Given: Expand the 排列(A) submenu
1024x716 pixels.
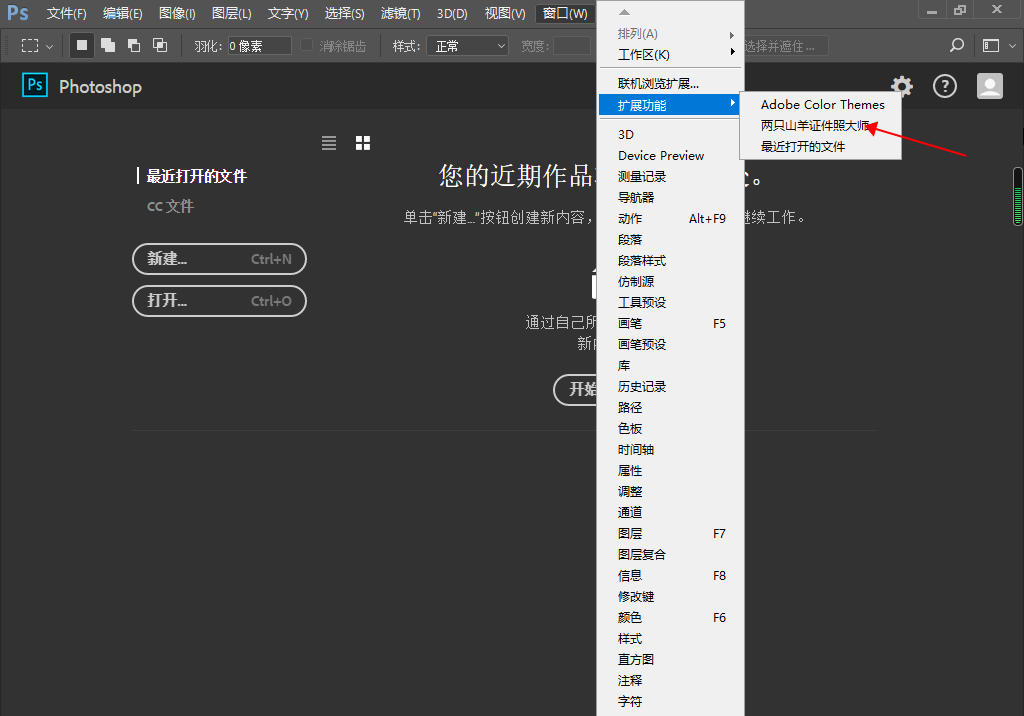Looking at the screenshot, I should (x=670, y=34).
